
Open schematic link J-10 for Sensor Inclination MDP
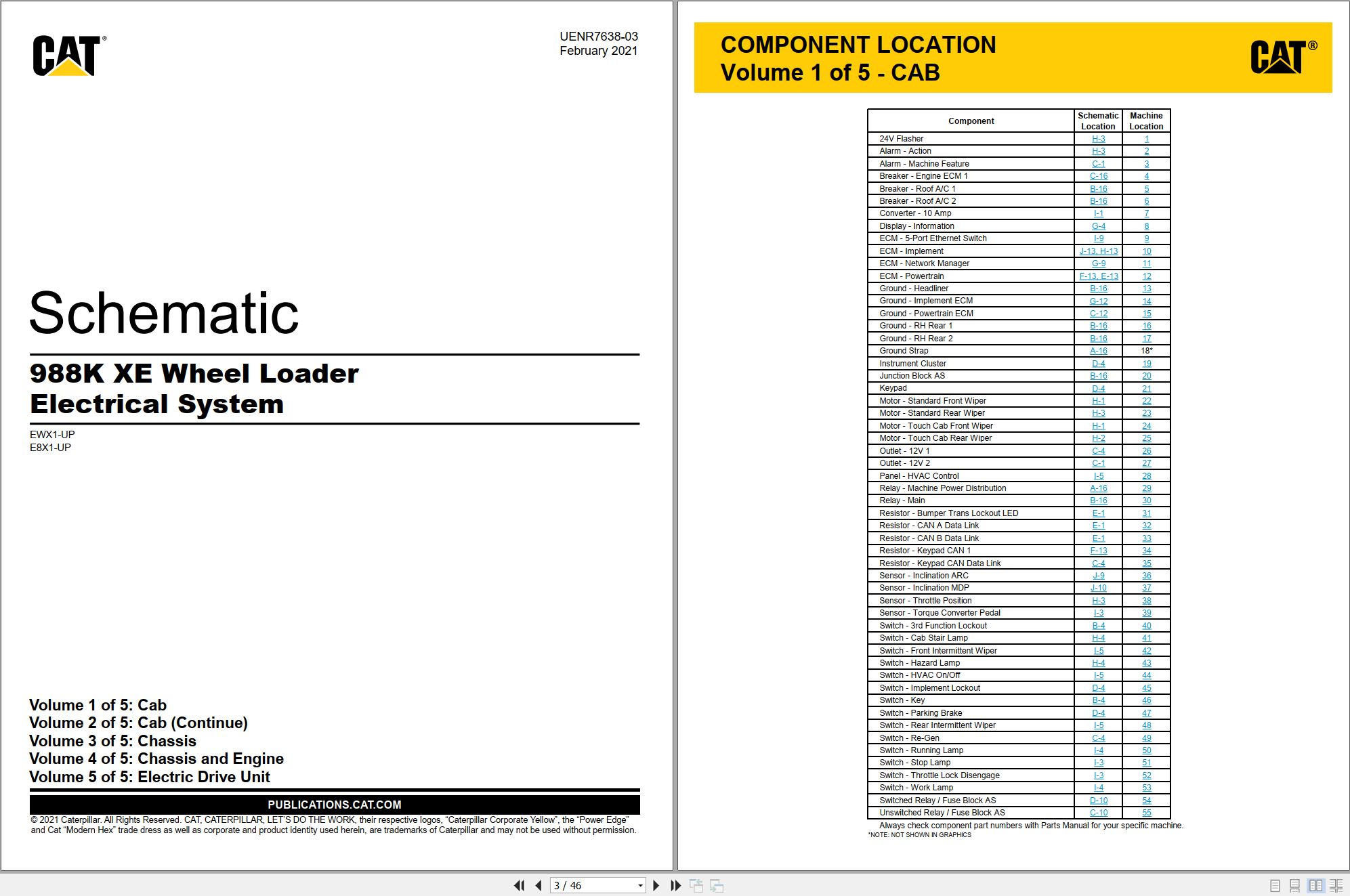click(x=1098, y=588)
